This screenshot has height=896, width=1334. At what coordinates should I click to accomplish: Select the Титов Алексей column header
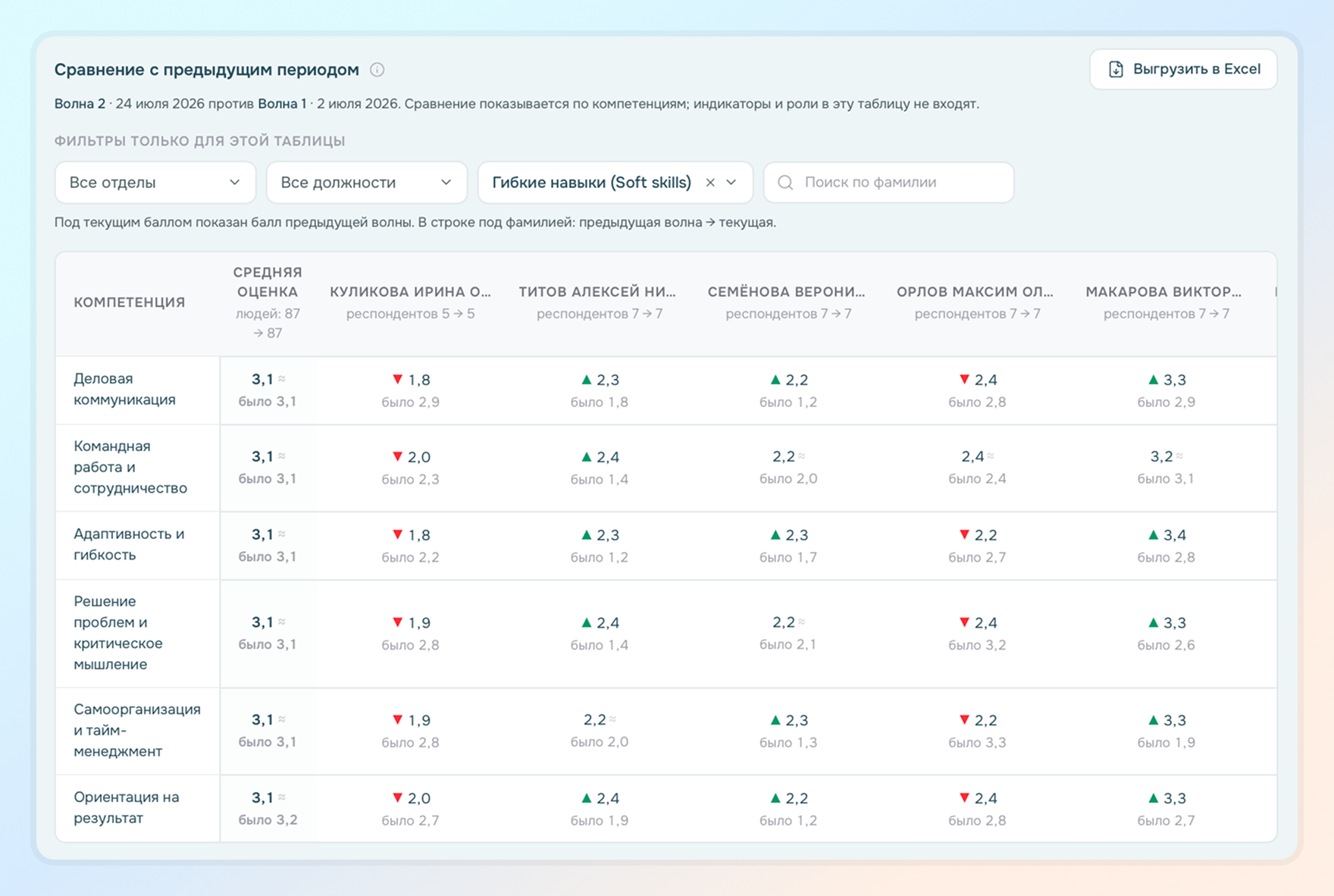coord(597,292)
